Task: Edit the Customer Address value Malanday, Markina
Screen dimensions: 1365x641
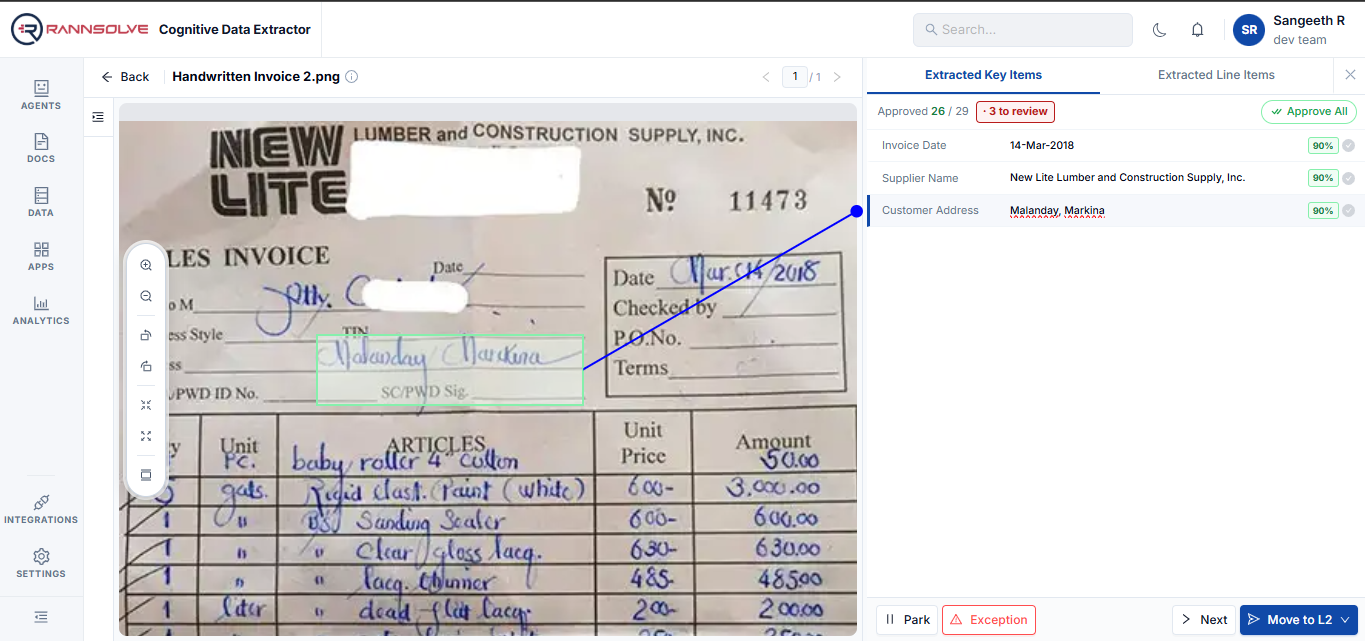Action: pos(1057,210)
